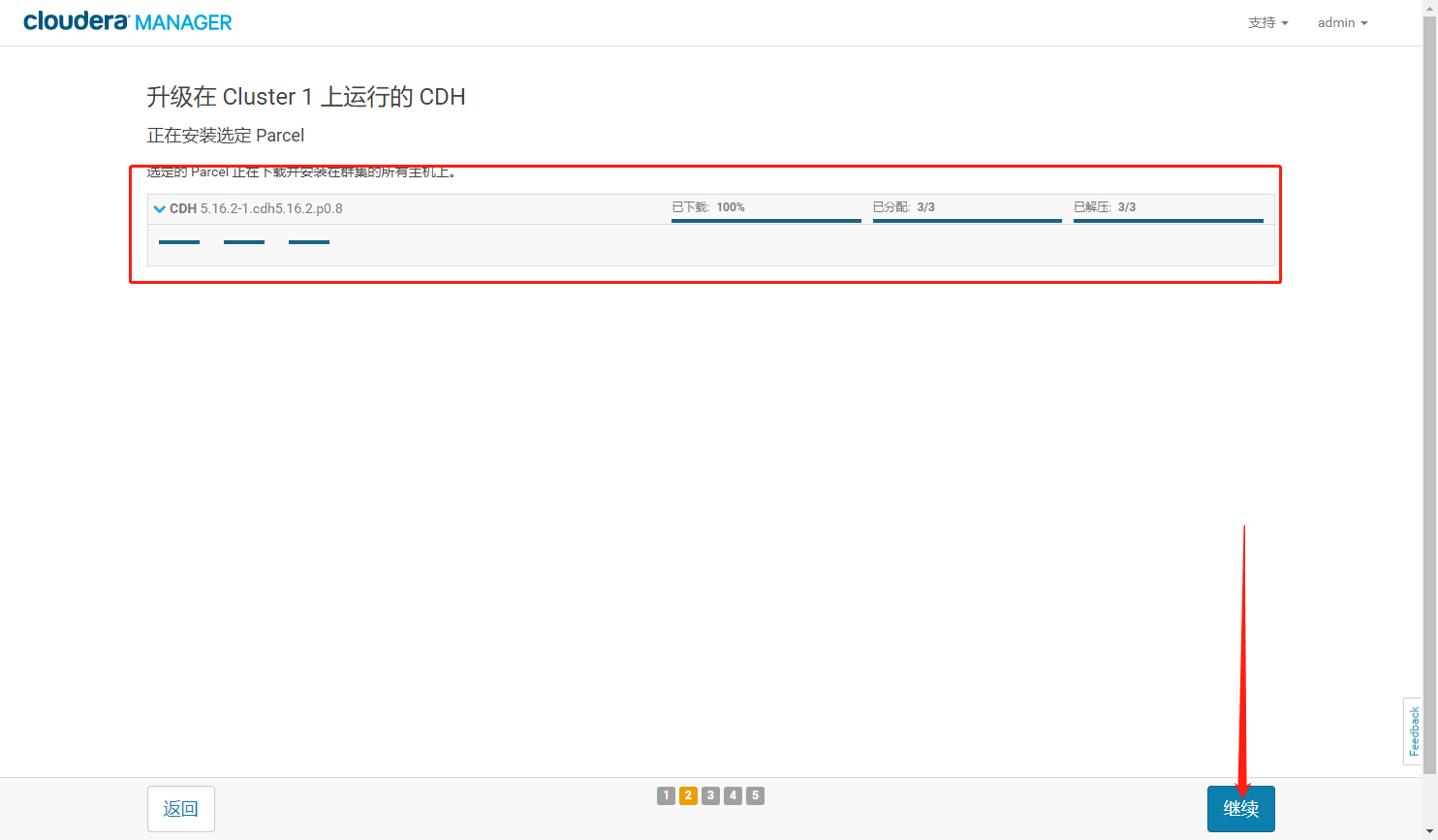The image size is (1438, 840).
Task: Open the 支持 dropdown menu
Action: [x=1267, y=22]
